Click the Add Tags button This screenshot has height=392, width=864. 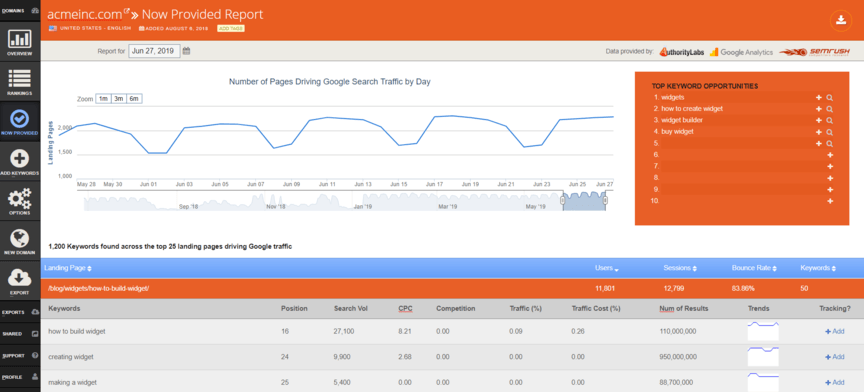[231, 28]
